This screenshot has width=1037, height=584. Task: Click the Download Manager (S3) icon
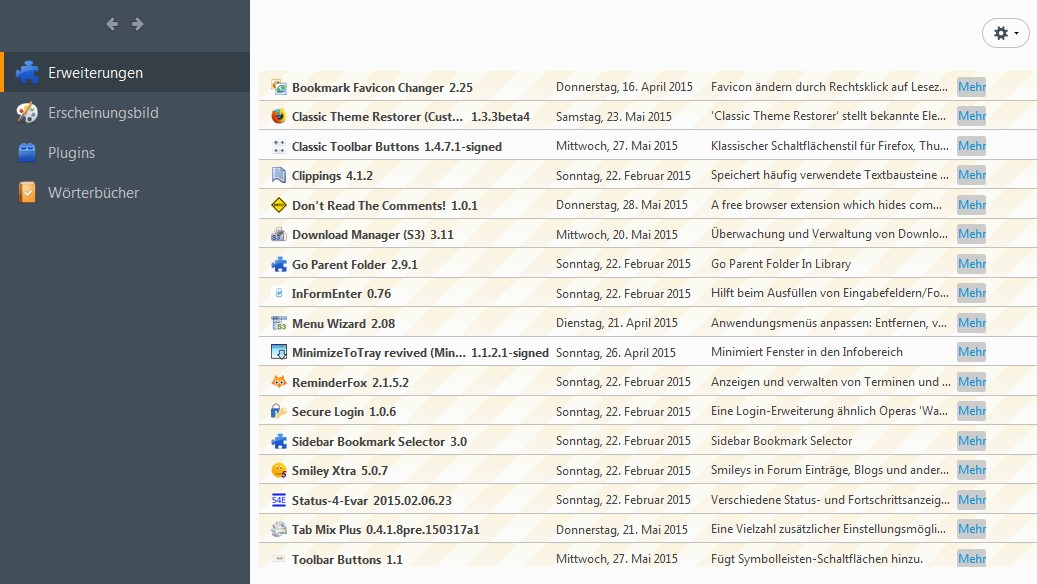pos(279,235)
